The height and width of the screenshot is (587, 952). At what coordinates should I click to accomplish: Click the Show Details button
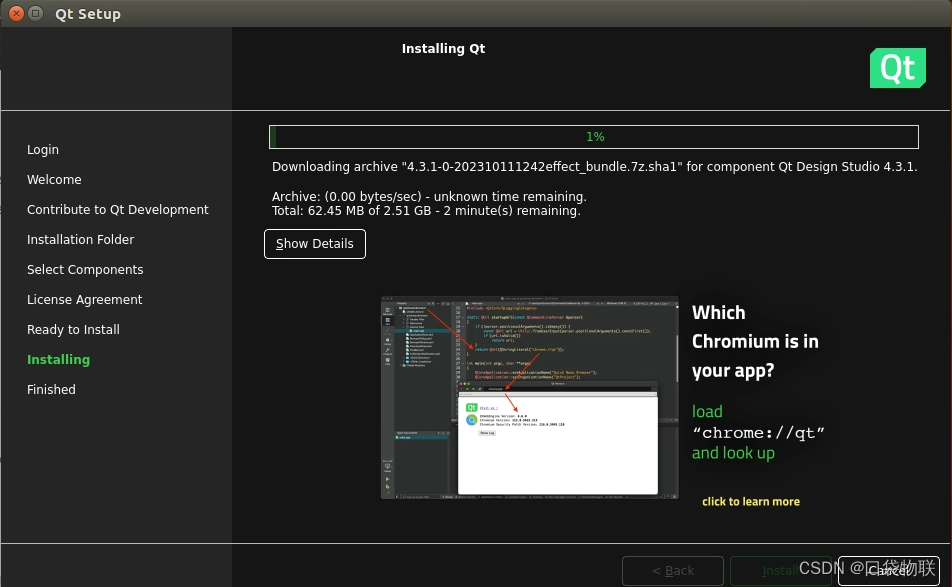click(x=314, y=244)
